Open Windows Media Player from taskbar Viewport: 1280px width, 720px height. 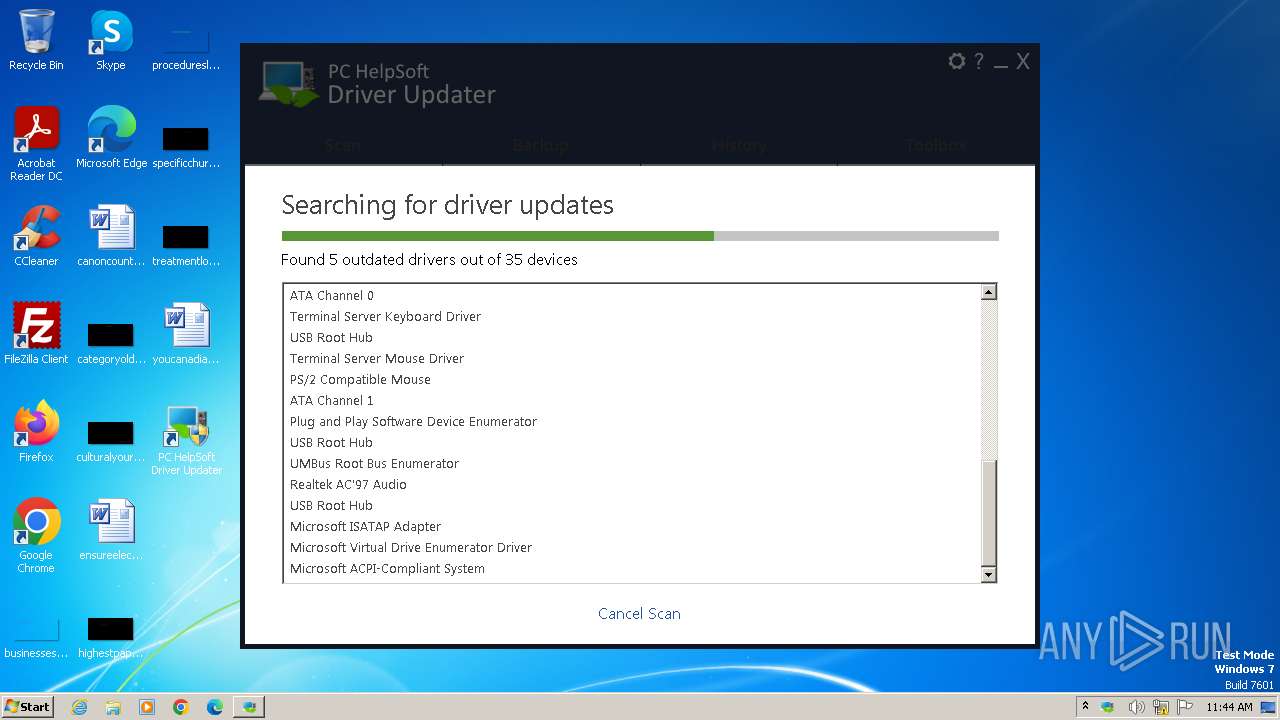147,707
